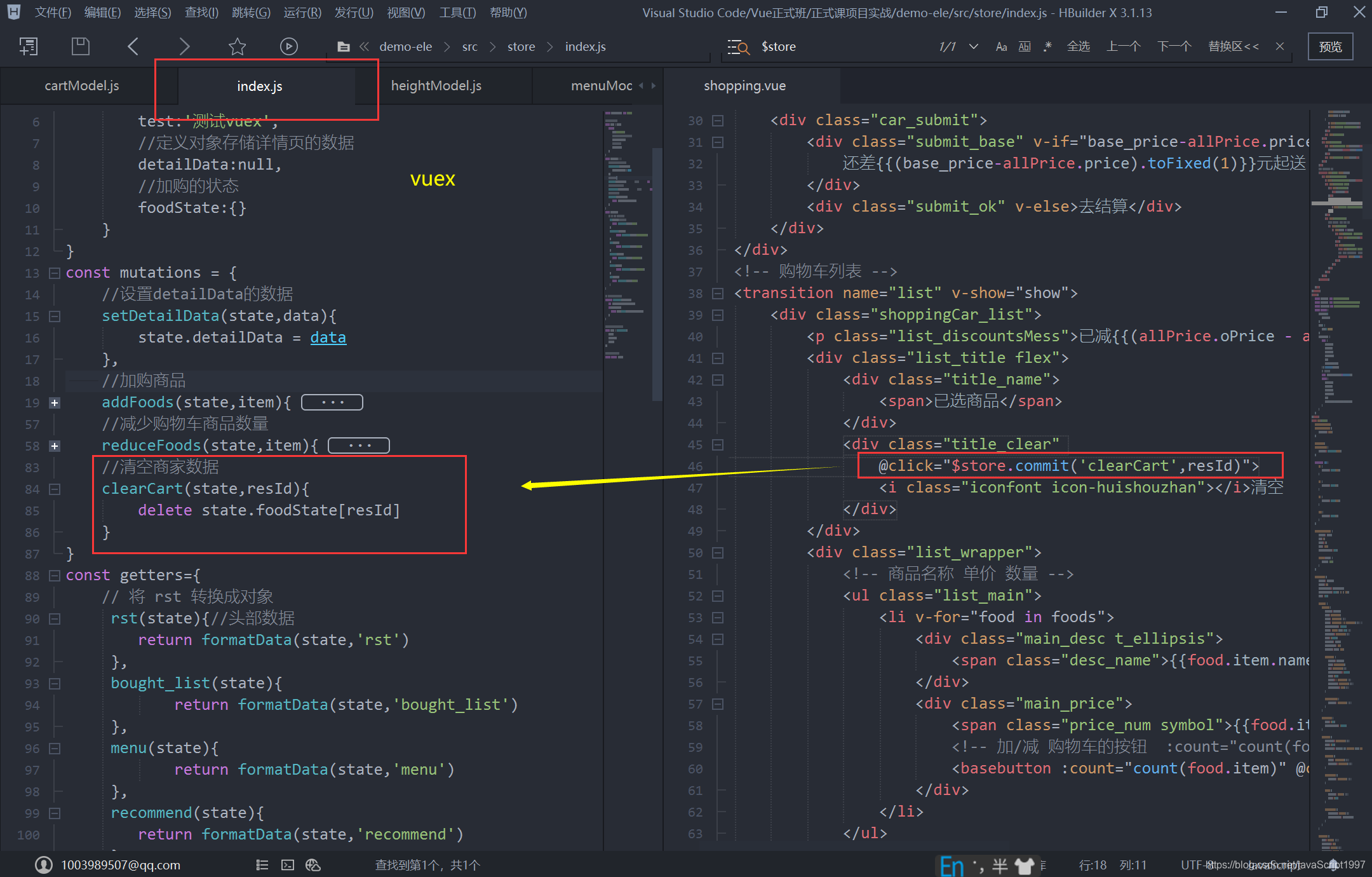The image size is (1372, 877).
Task: Click the new file icon in toolbar
Action: click(29, 46)
